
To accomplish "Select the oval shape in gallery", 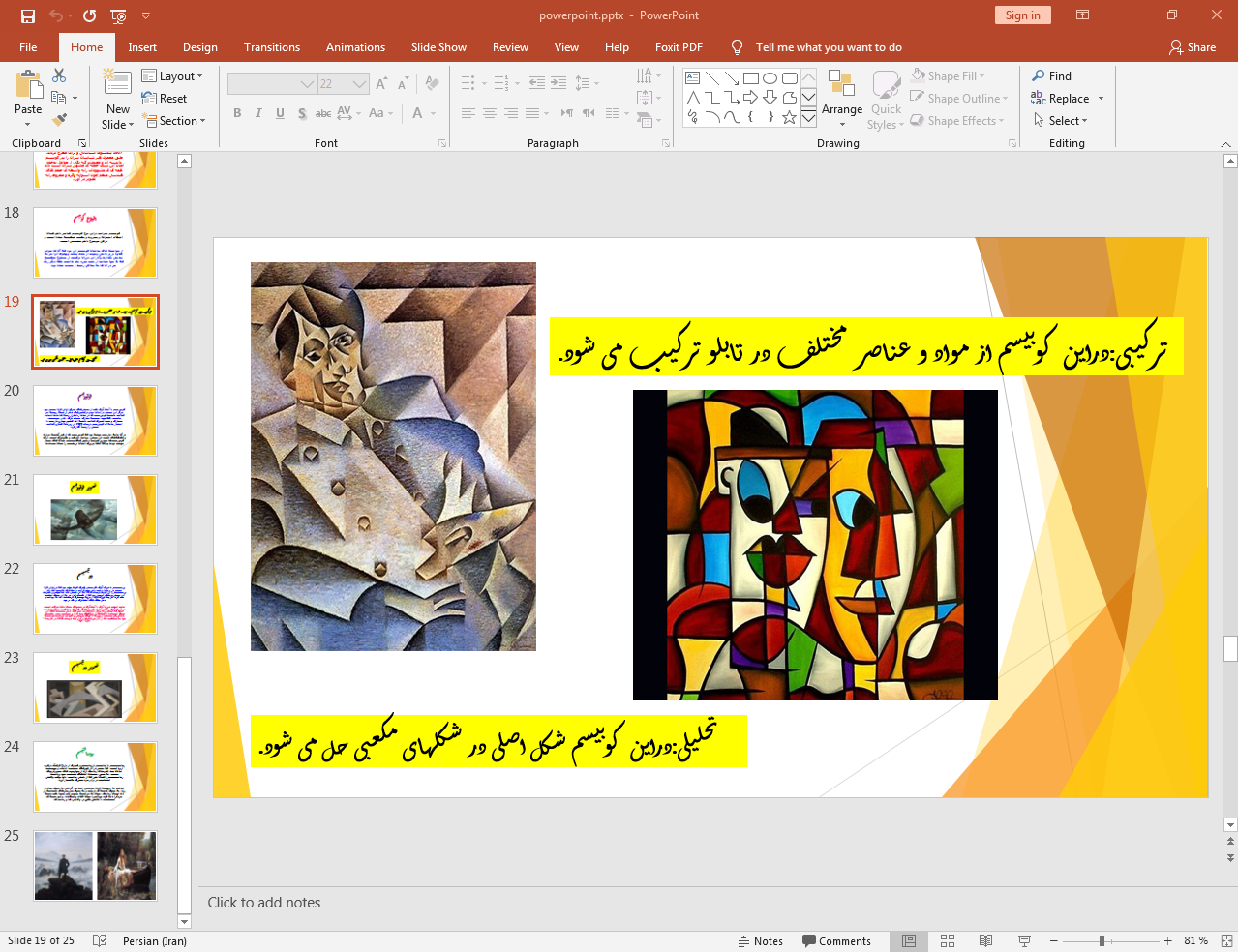I will [x=770, y=78].
